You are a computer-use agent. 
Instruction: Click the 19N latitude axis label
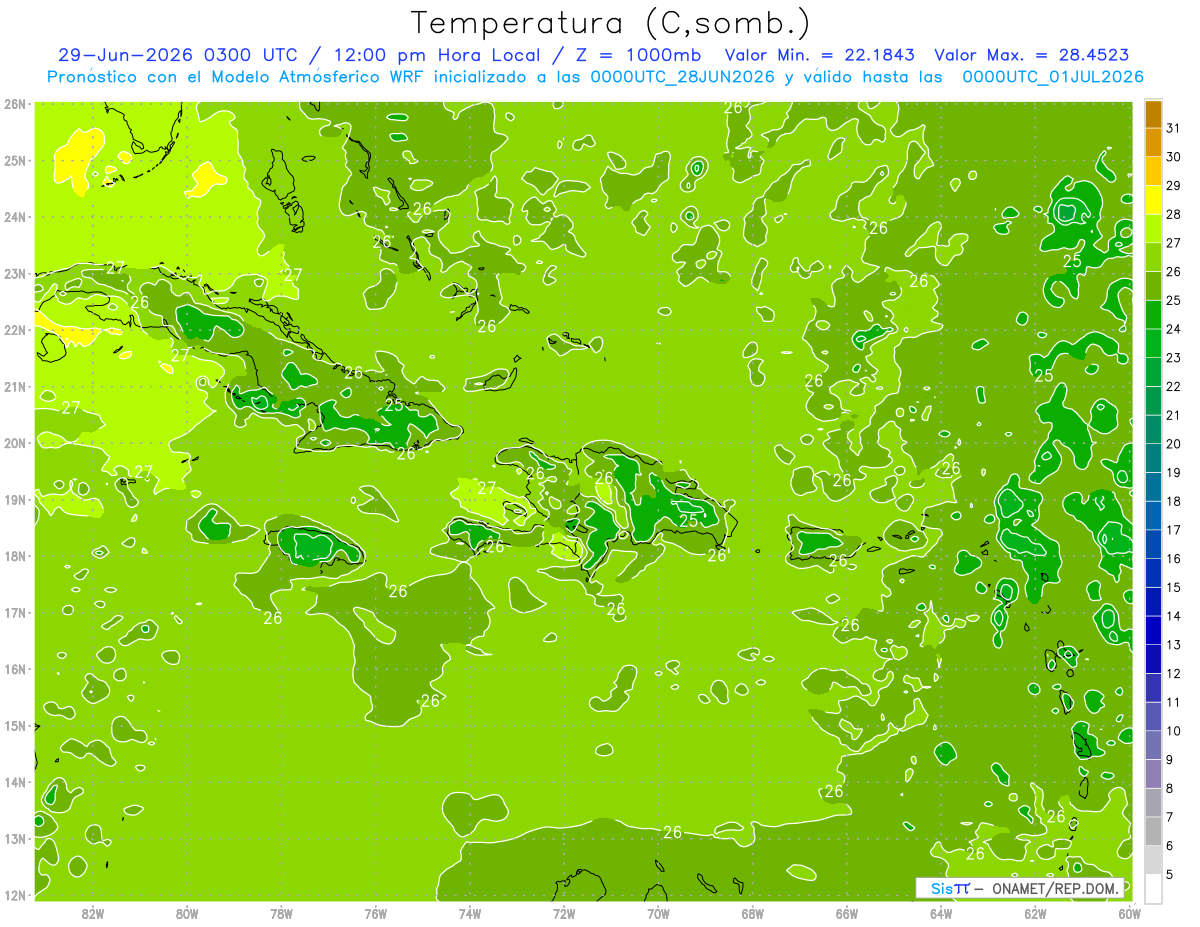tap(14, 499)
